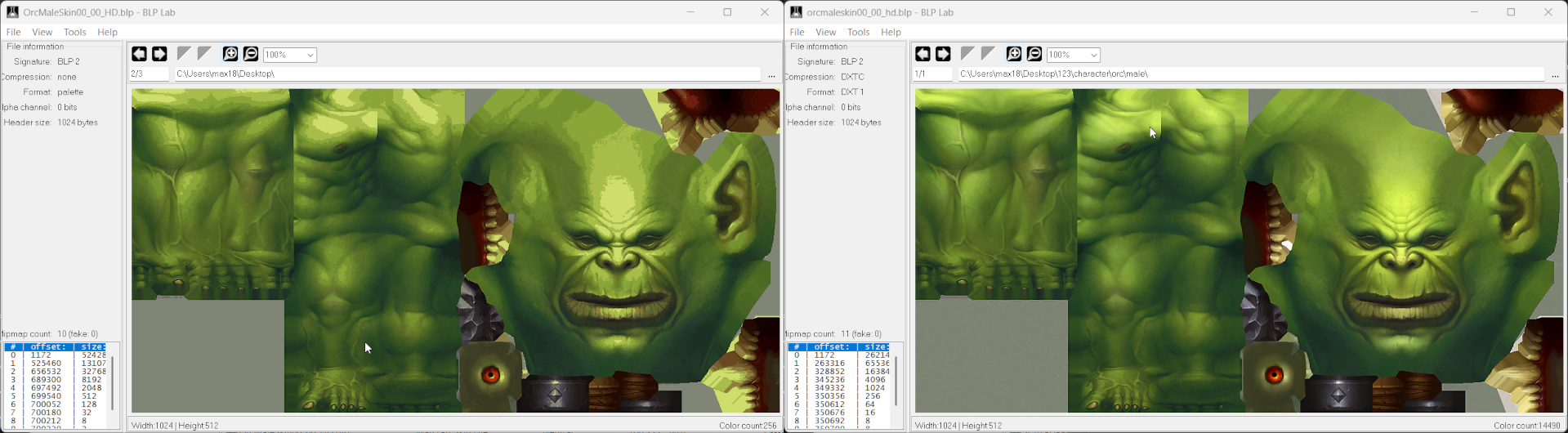Click next image arrow in right window
Image resolution: width=1568 pixels, height=433 pixels.
pos(943,54)
